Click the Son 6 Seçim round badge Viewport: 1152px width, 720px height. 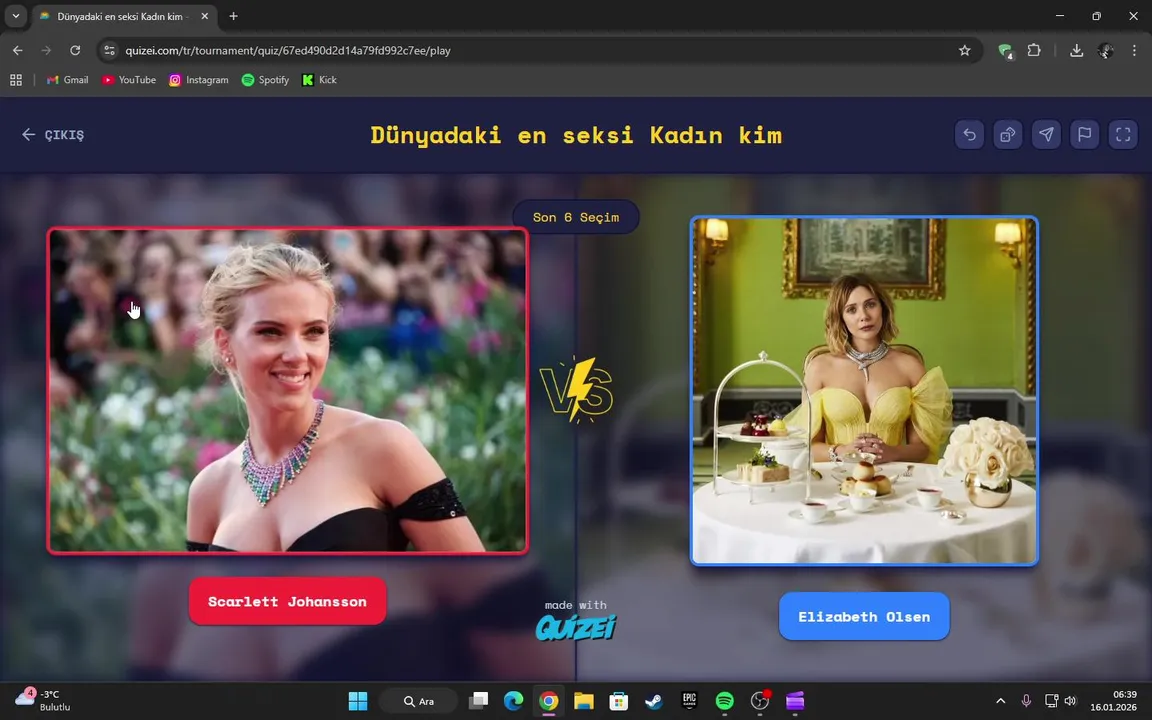pyautogui.click(x=576, y=217)
